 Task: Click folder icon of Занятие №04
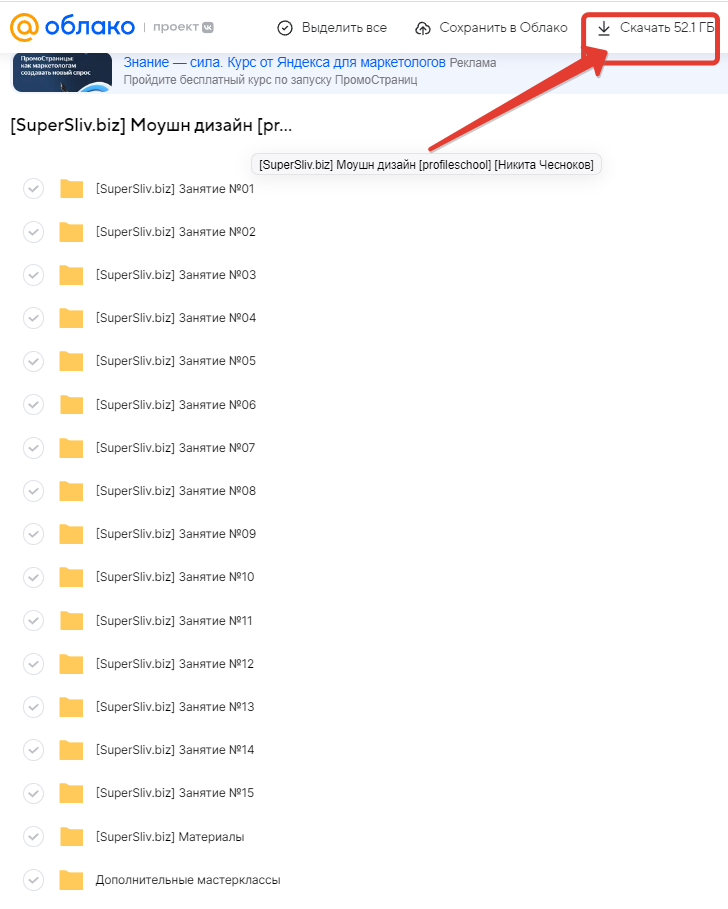[x=71, y=318]
